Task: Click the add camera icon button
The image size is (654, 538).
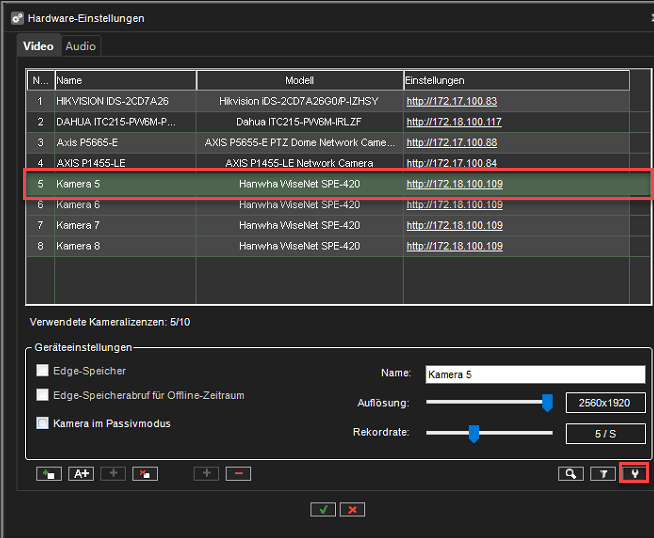Action: coord(47,474)
